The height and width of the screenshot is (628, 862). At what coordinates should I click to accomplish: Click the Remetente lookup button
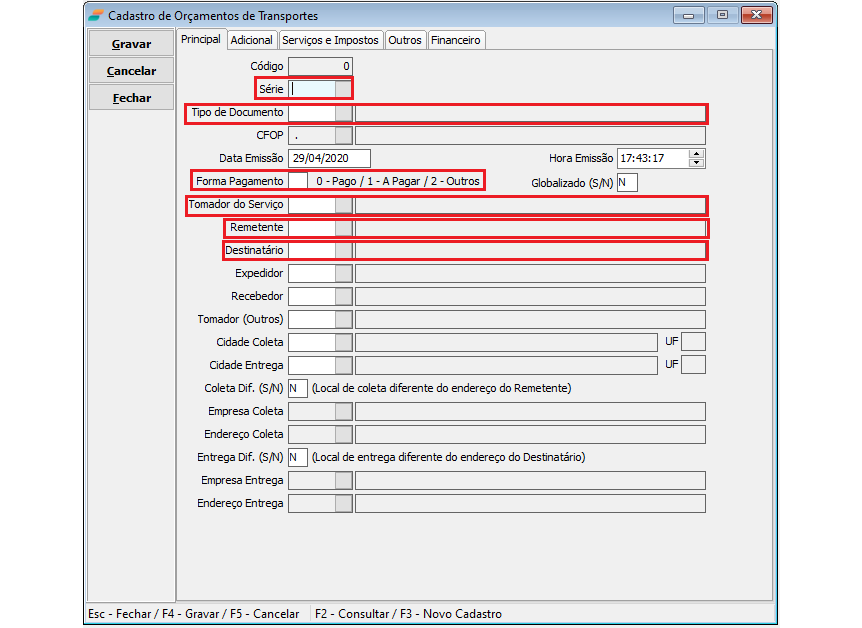pyautogui.click(x=343, y=228)
